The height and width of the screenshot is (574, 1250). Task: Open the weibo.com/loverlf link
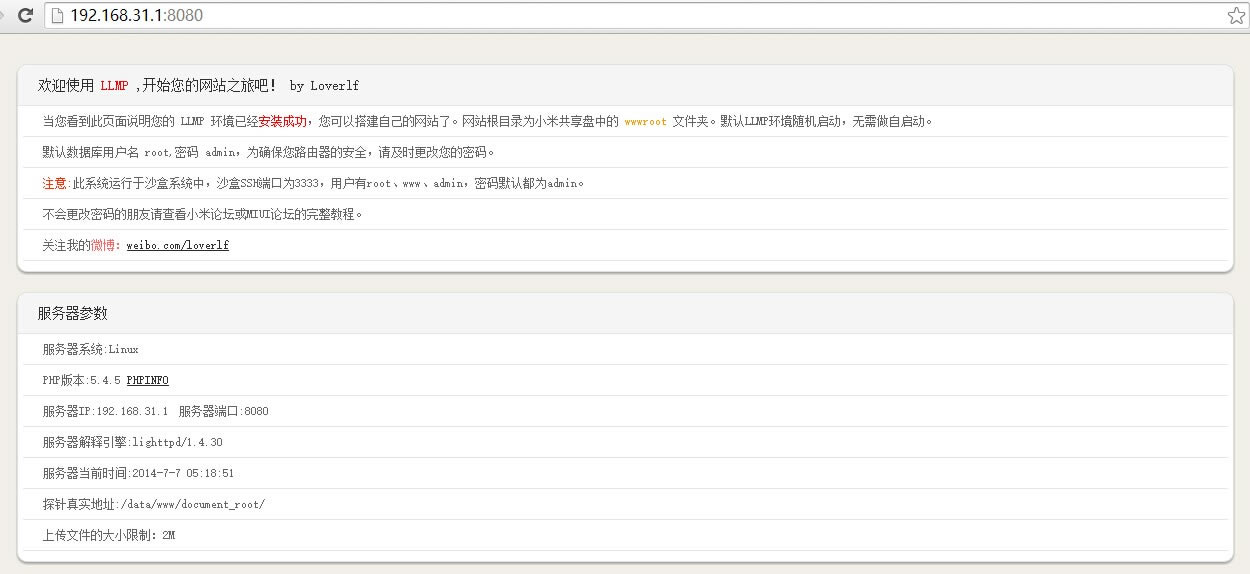tap(177, 245)
